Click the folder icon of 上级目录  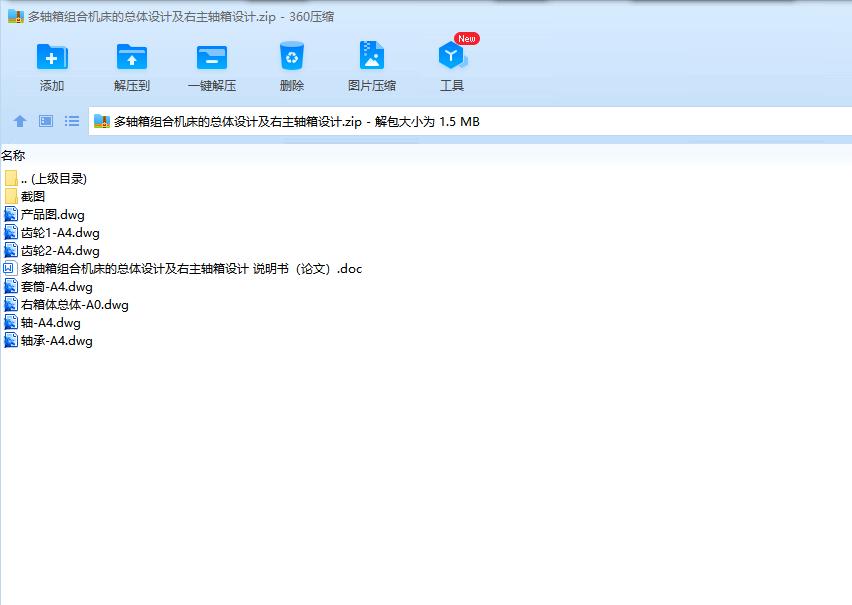coord(11,178)
